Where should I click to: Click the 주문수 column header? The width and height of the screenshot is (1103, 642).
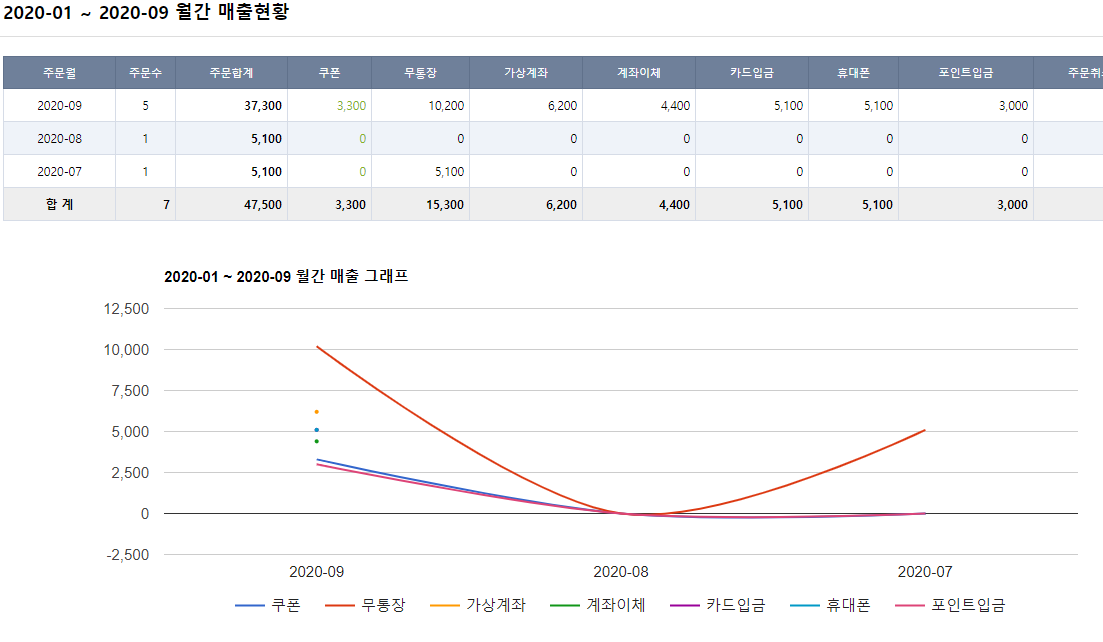[145, 73]
